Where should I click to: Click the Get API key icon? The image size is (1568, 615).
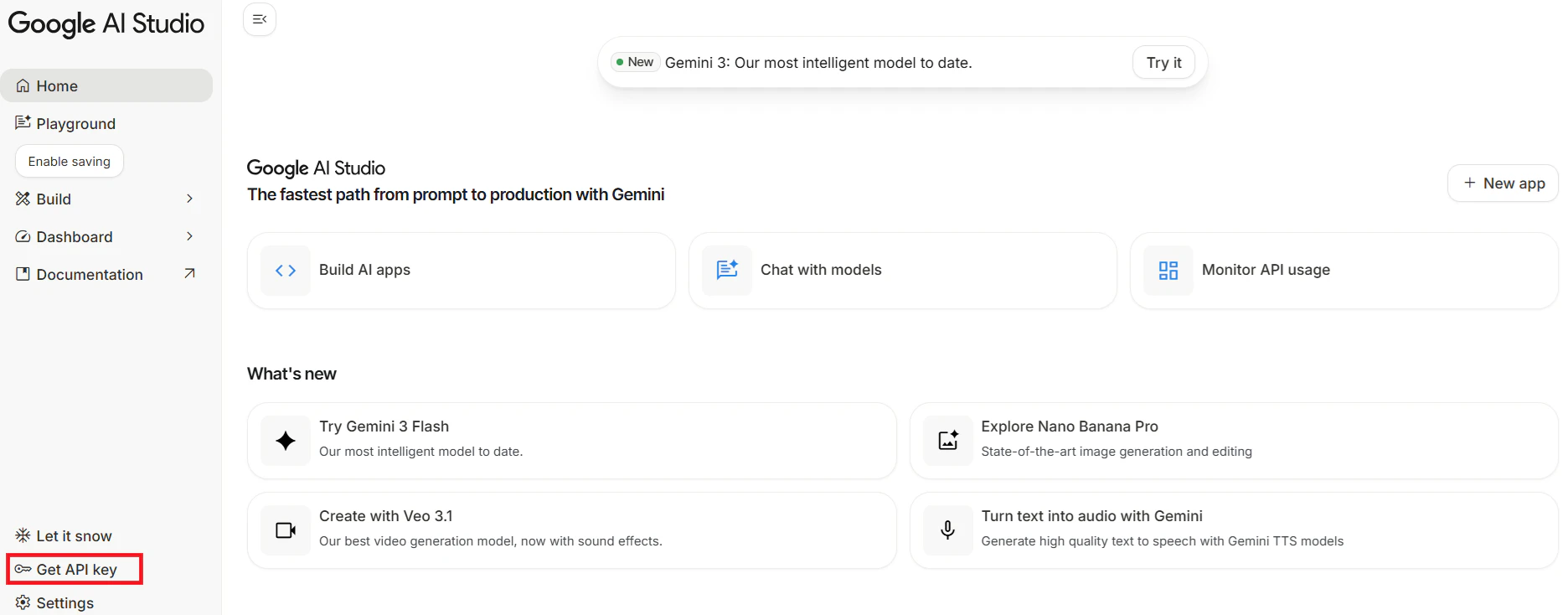coord(23,569)
